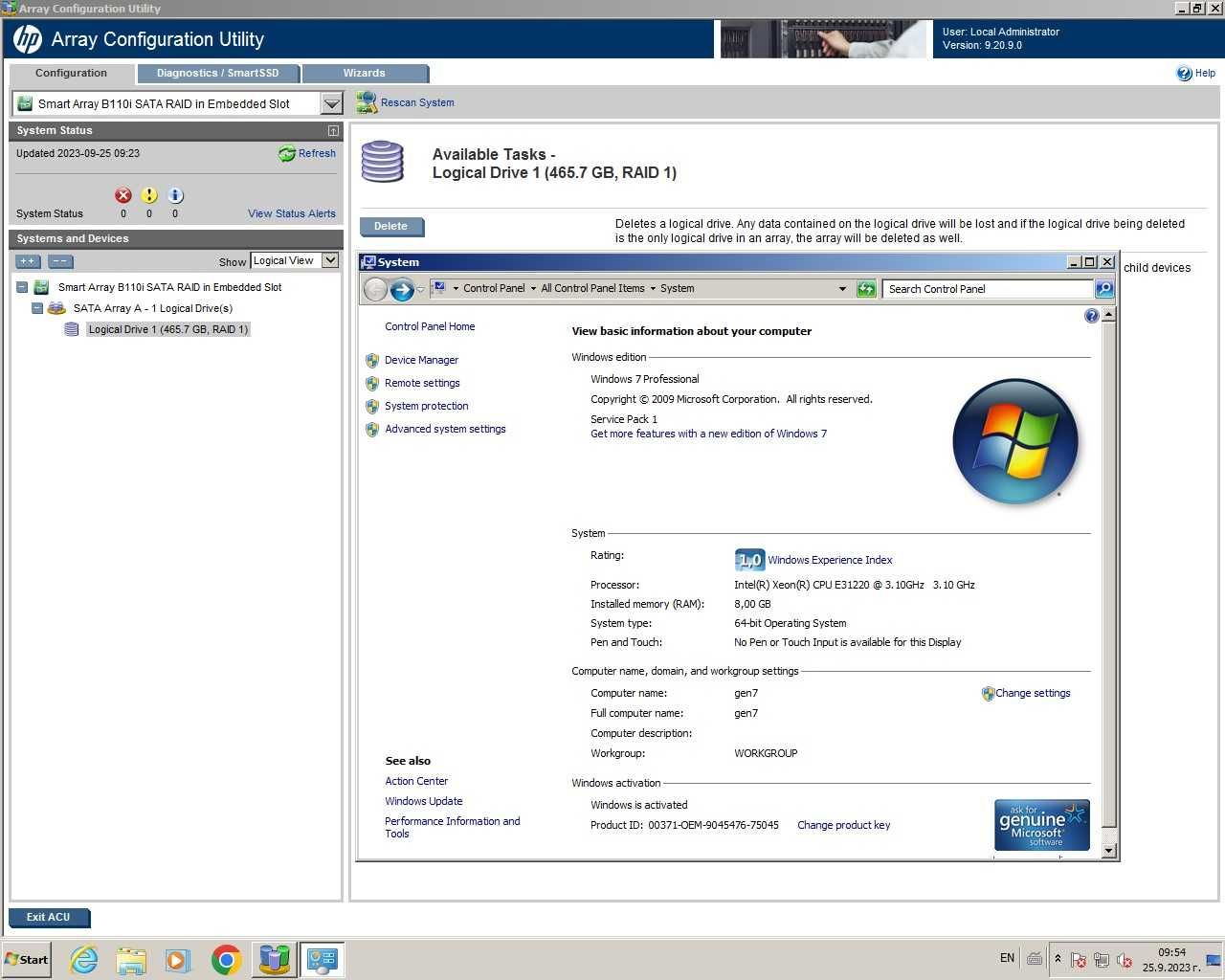This screenshot has height=980, width=1225.
Task: Click the blue informational alerts icon
Action: tap(175, 195)
